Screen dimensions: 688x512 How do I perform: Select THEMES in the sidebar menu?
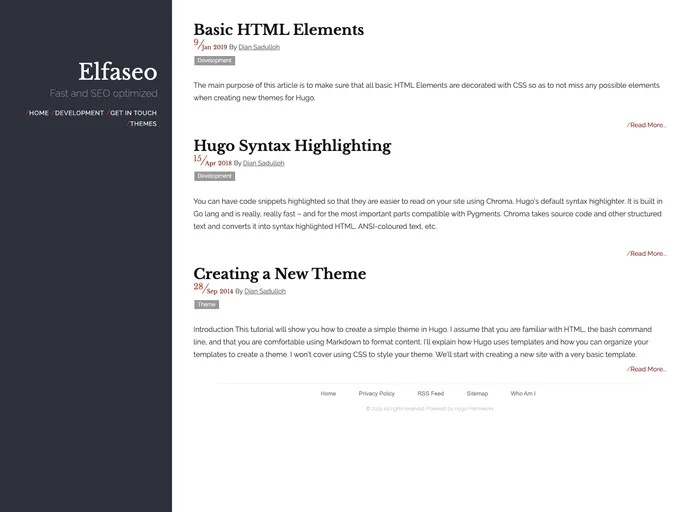143,124
